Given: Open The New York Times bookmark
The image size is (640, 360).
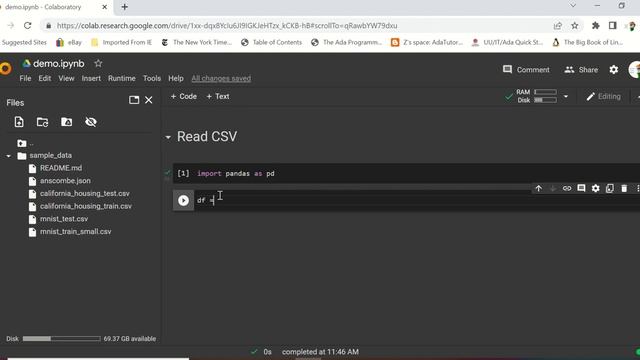Looking at the screenshot, I should pyautogui.click(x=196, y=42).
